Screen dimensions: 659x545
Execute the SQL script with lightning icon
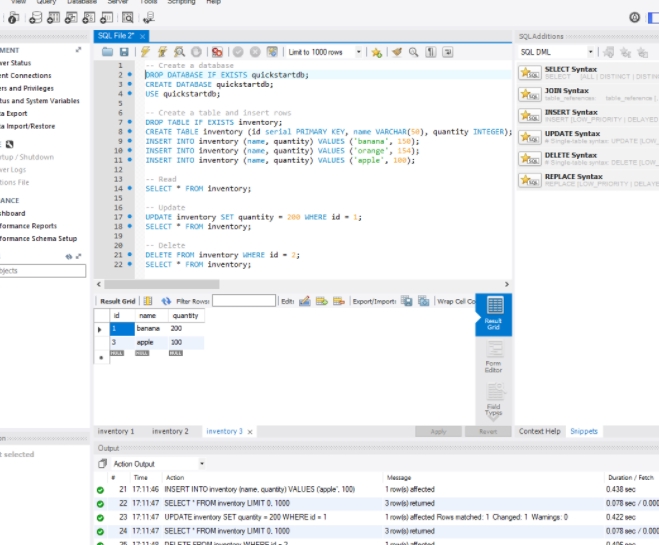[146, 52]
